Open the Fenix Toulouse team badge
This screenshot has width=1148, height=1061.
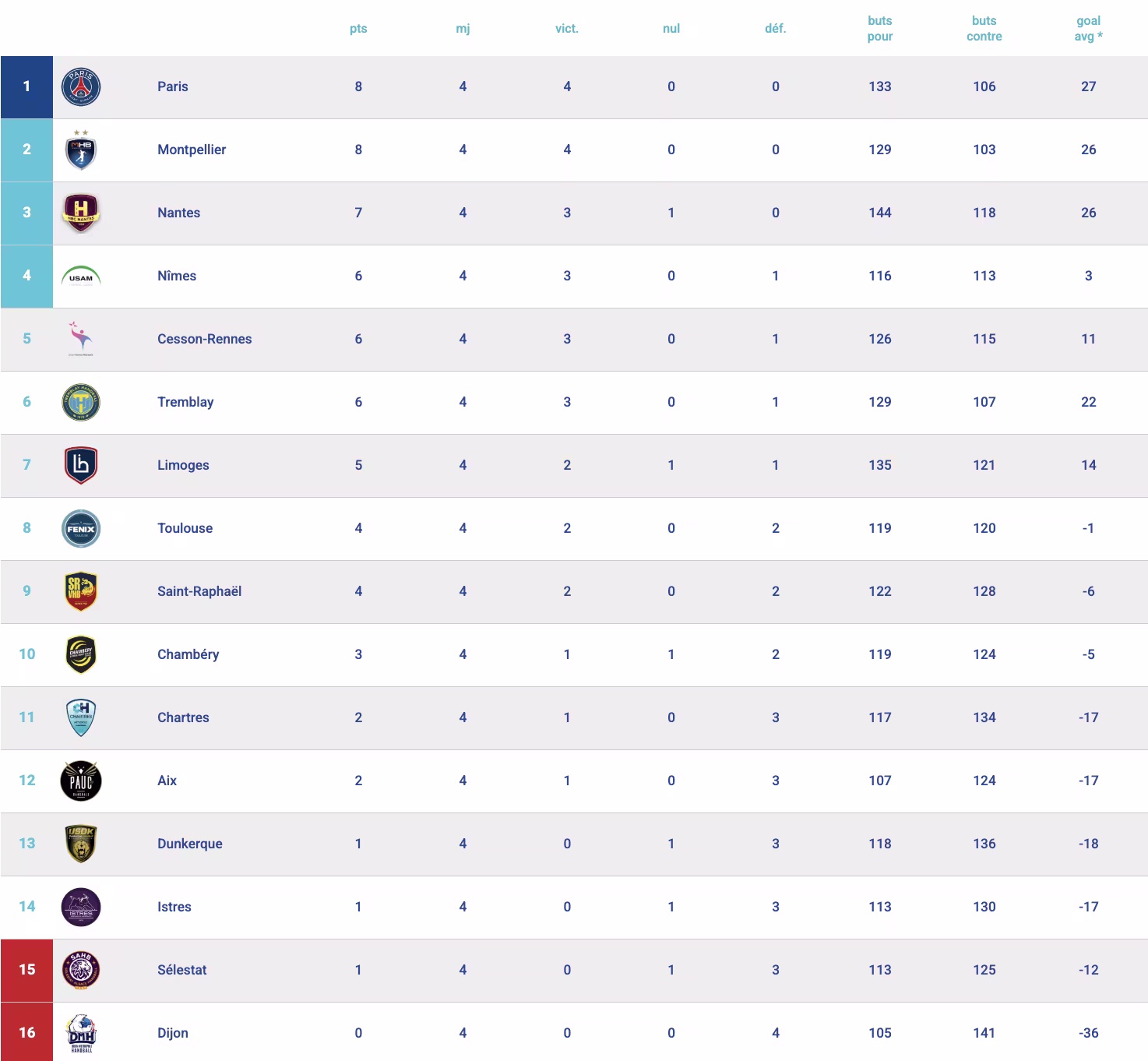point(81,529)
